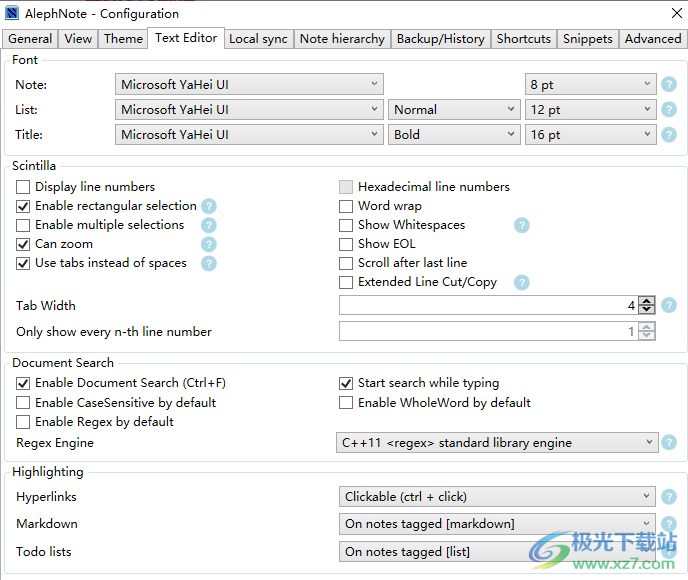The image size is (688, 580).
Task: Open the Backup/History tab
Action: pos(441,39)
